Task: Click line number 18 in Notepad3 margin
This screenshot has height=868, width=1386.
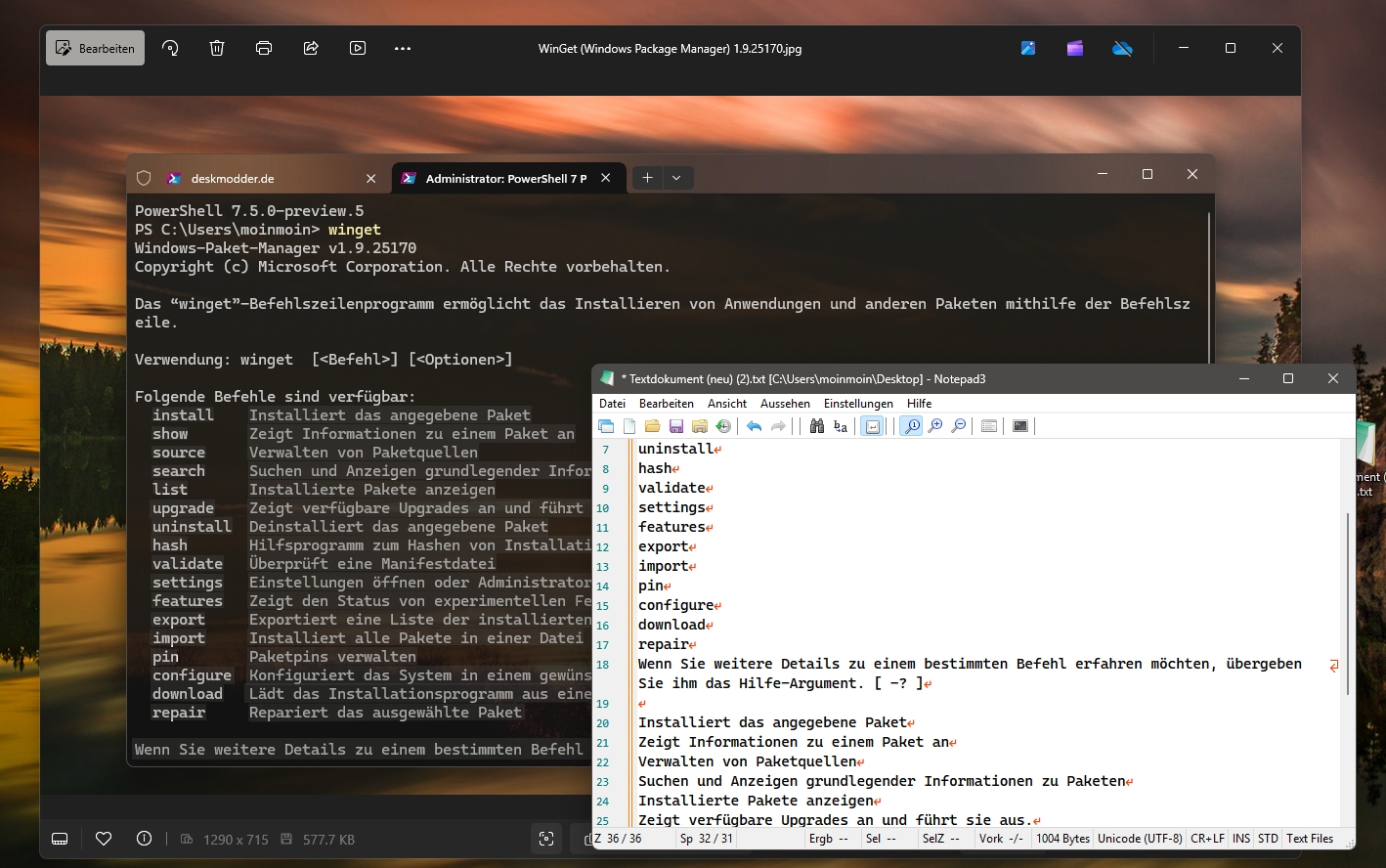Action: (x=602, y=665)
